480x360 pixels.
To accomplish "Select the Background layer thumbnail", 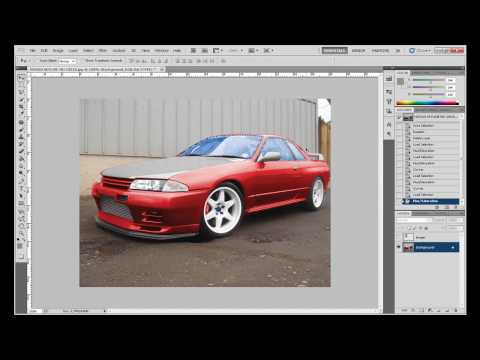I will [x=408, y=247].
